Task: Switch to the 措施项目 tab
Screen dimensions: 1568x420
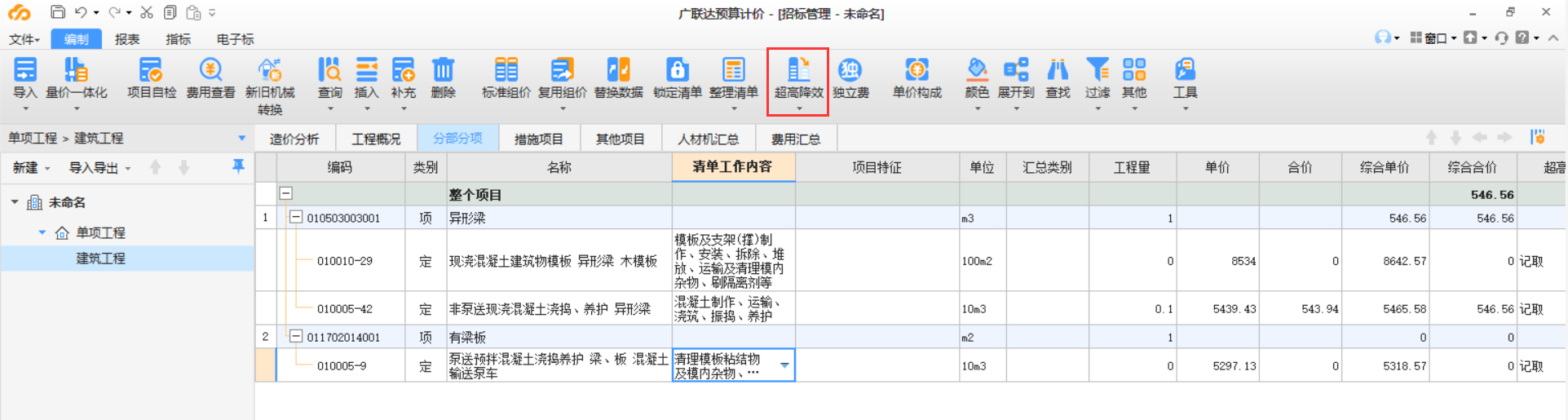Action: click(x=538, y=139)
